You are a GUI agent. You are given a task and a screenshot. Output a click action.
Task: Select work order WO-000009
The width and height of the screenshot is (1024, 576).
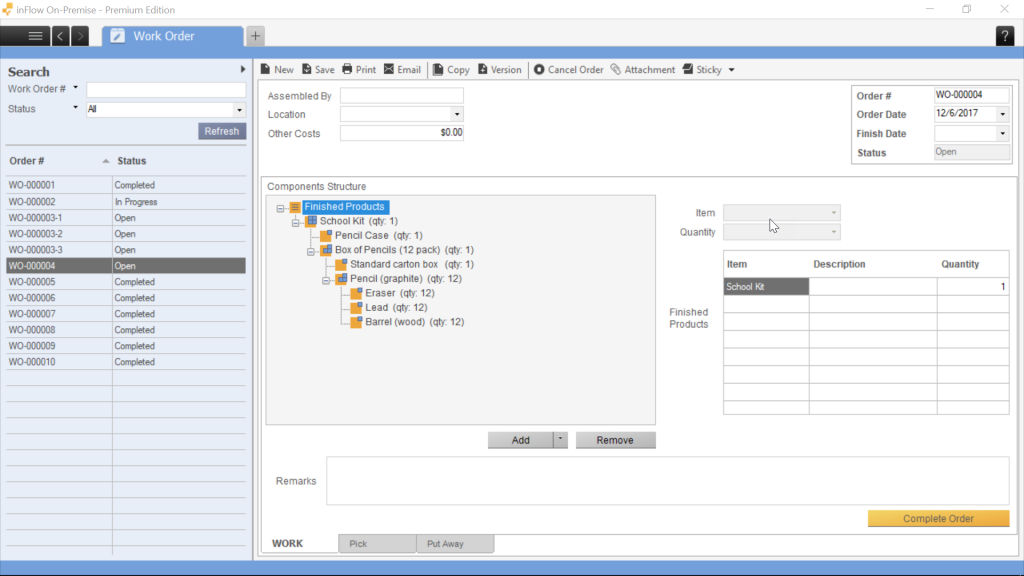click(125, 345)
